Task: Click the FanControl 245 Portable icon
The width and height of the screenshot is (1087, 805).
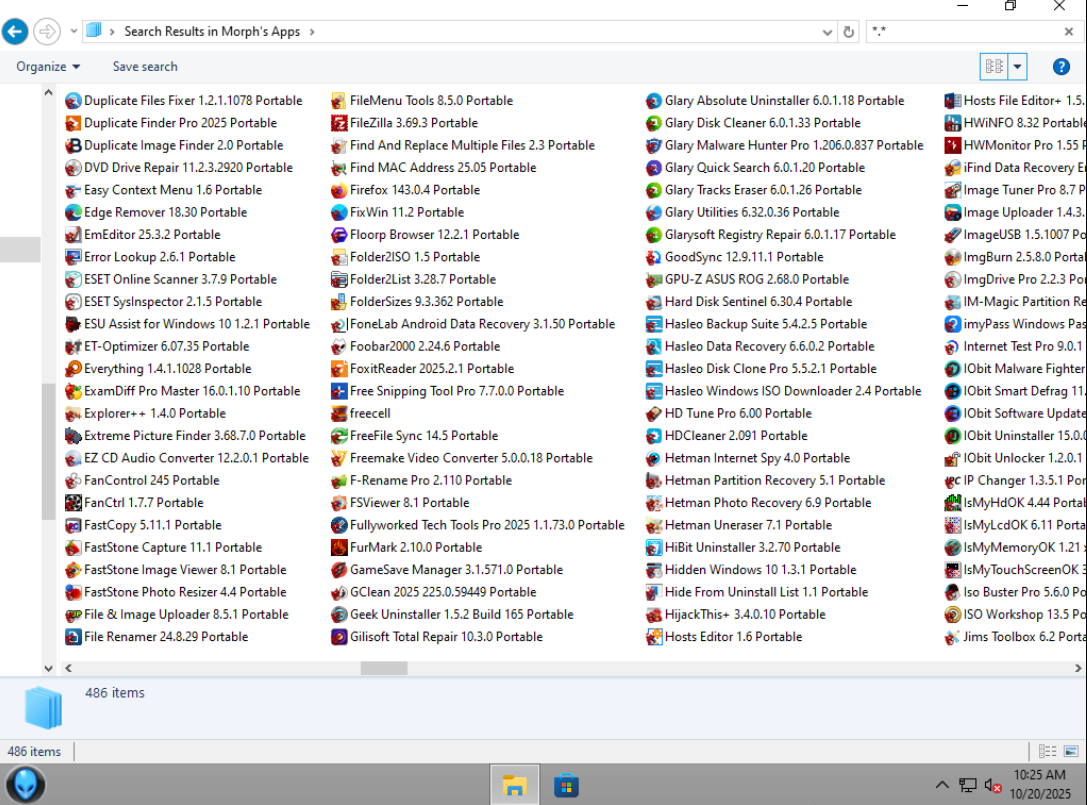Action: [73, 481]
